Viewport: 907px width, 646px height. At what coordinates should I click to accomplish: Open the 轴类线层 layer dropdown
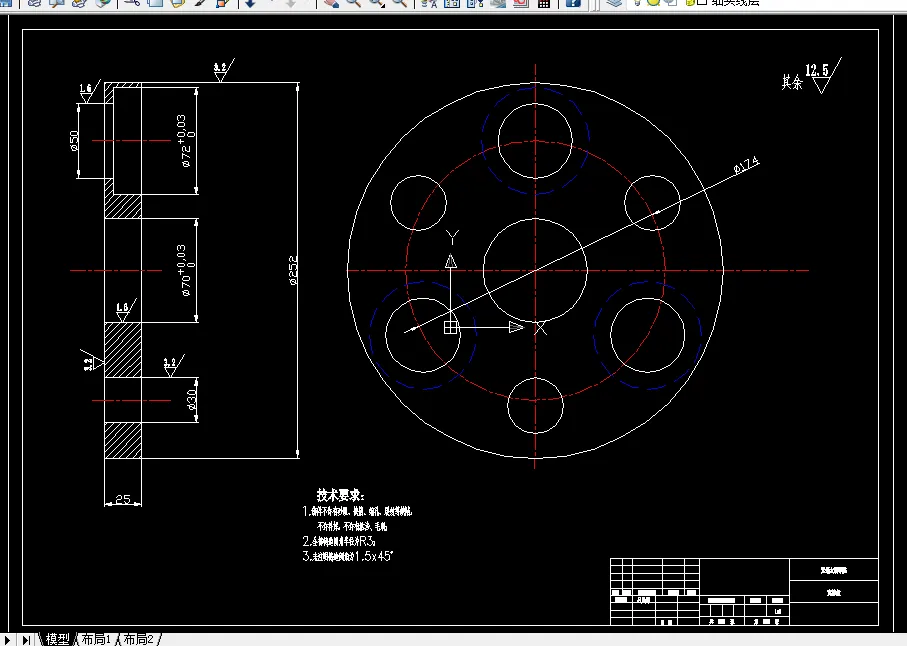tap(735, 3)
